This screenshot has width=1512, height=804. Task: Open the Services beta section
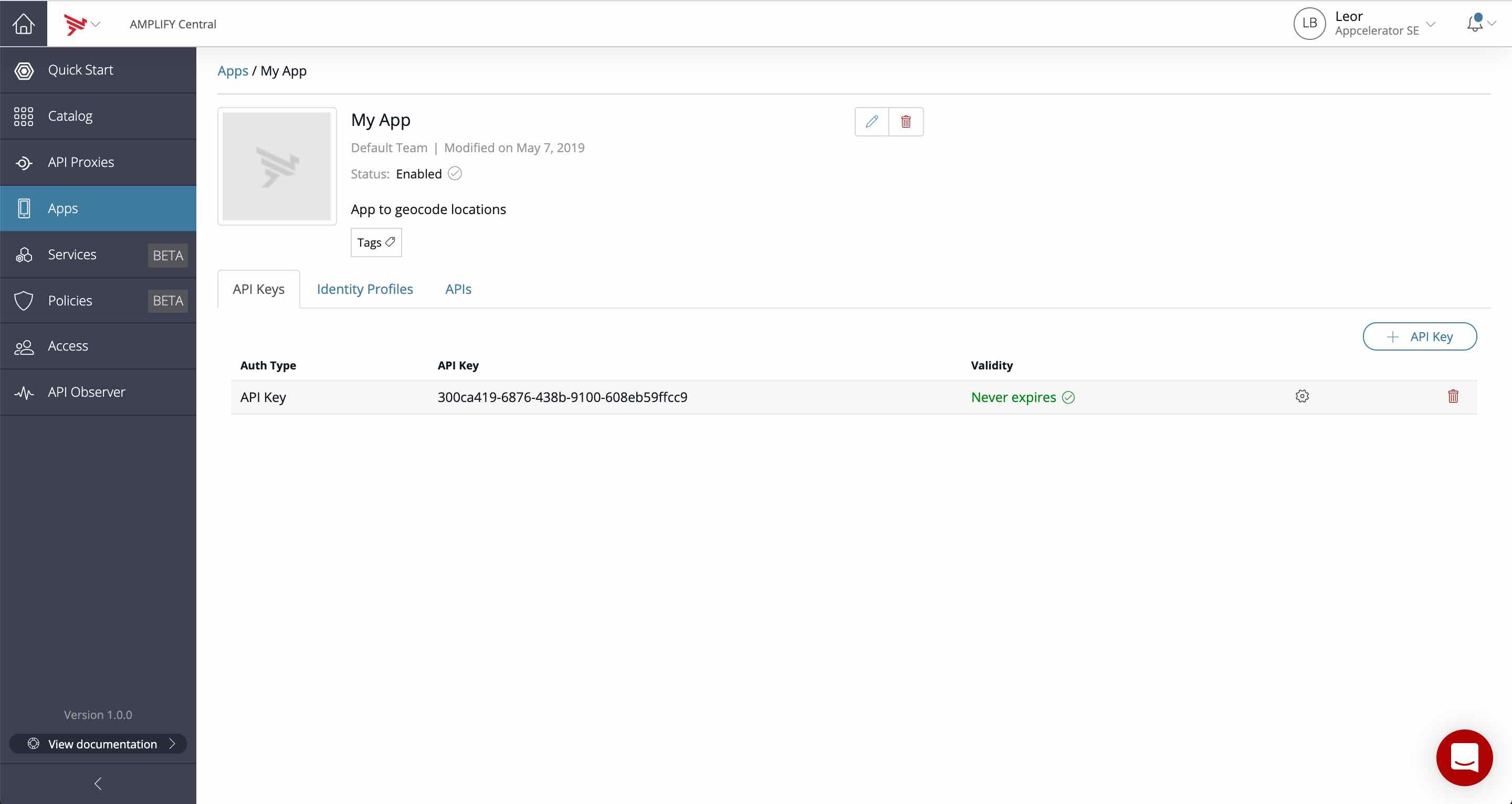coord(98,255)
